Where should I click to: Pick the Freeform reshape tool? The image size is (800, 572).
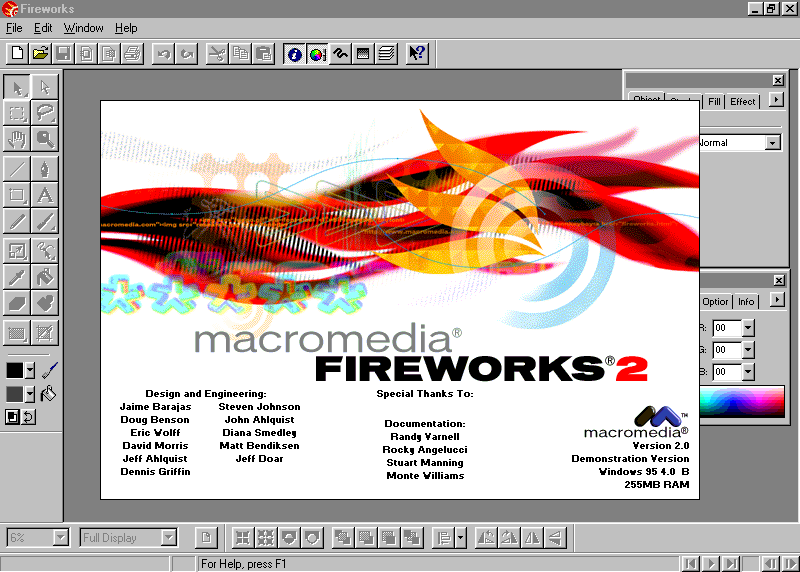pyautogui.click(x=45, y=251)
